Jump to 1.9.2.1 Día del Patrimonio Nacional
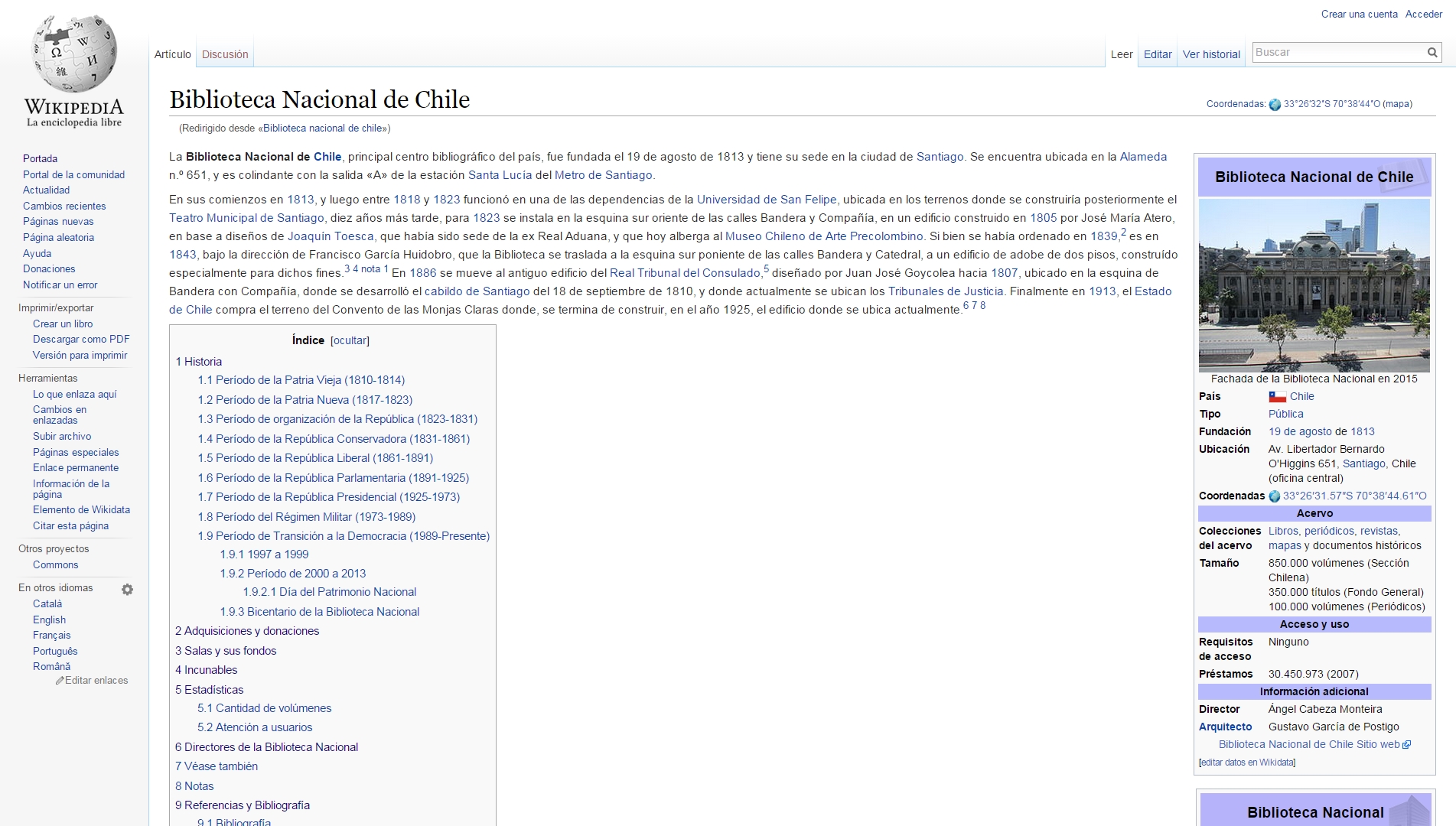Screen dimensions: 1456x826 tap(330, 592)
